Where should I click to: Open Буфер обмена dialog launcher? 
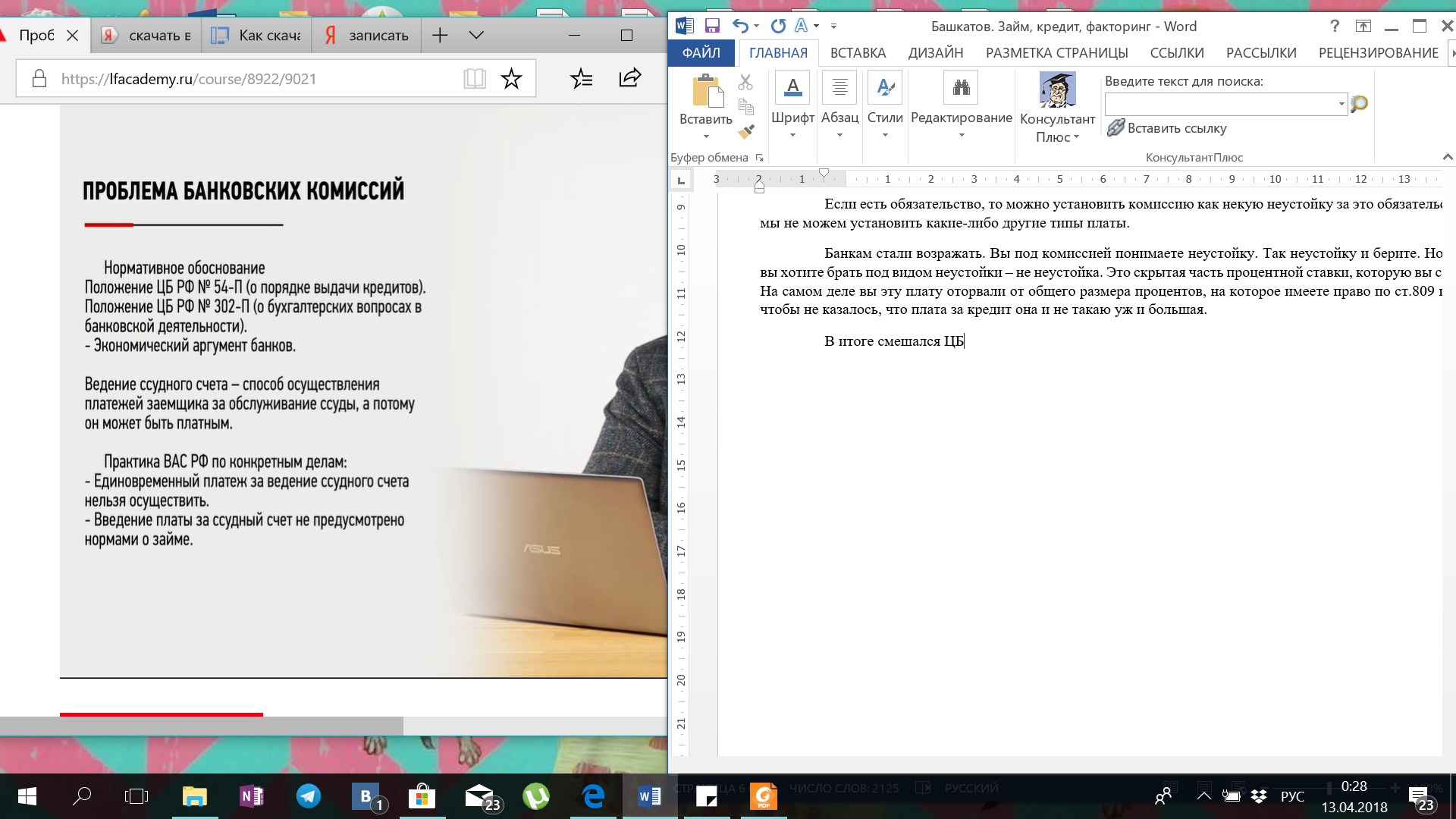coord(759,158)
